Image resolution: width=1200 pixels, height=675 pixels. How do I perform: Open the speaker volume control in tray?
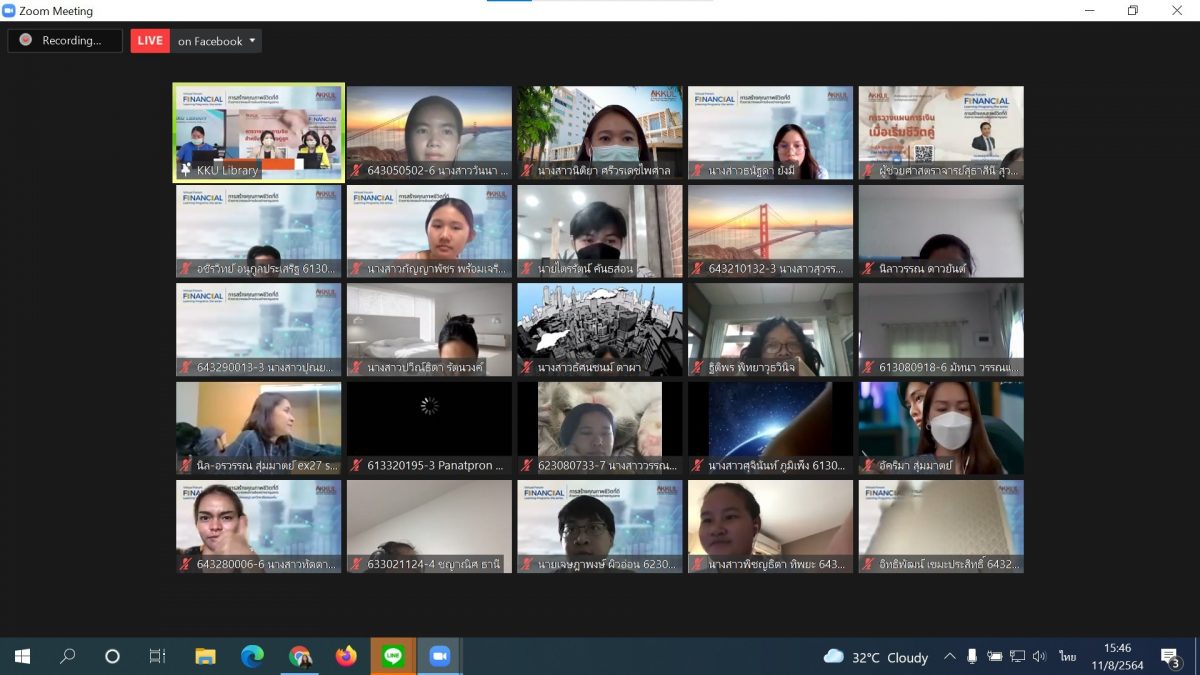[1039, 656]
